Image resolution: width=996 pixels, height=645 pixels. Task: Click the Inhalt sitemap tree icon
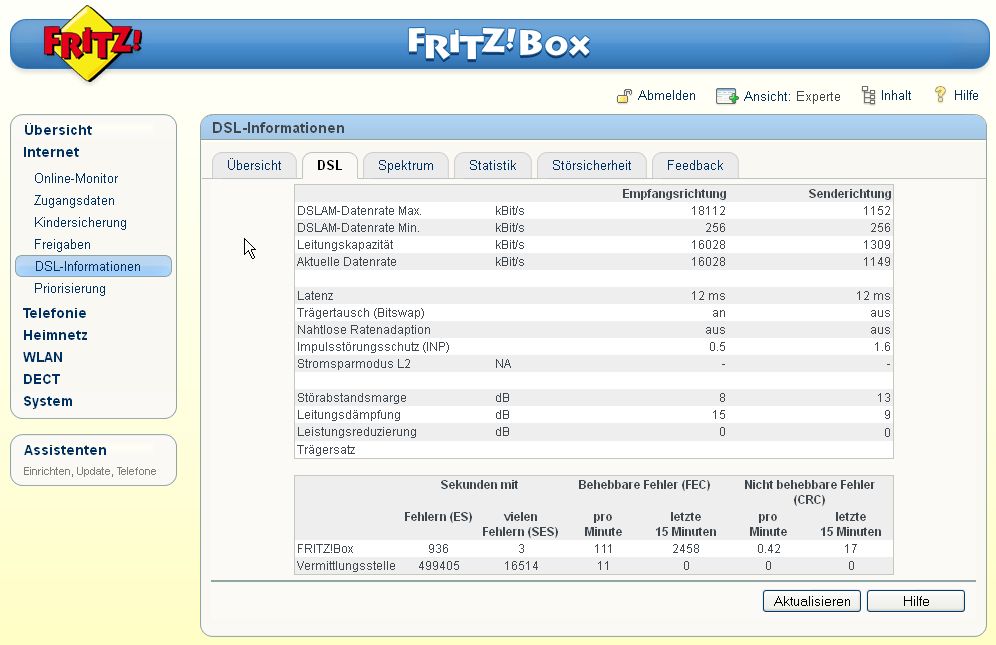coord(868,96)
